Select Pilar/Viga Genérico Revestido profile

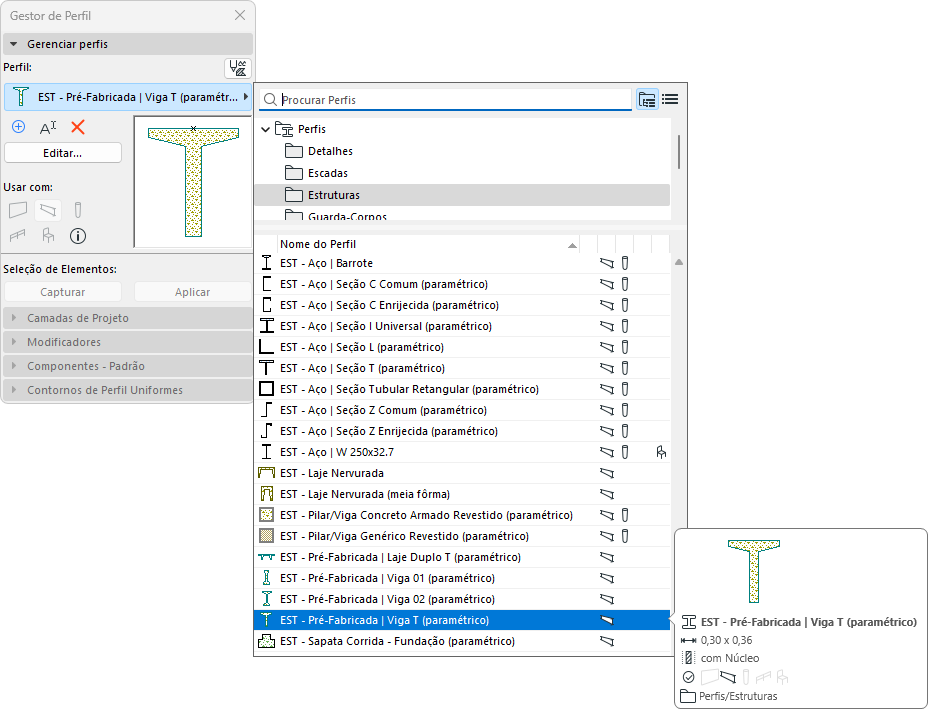pos(462,536)
